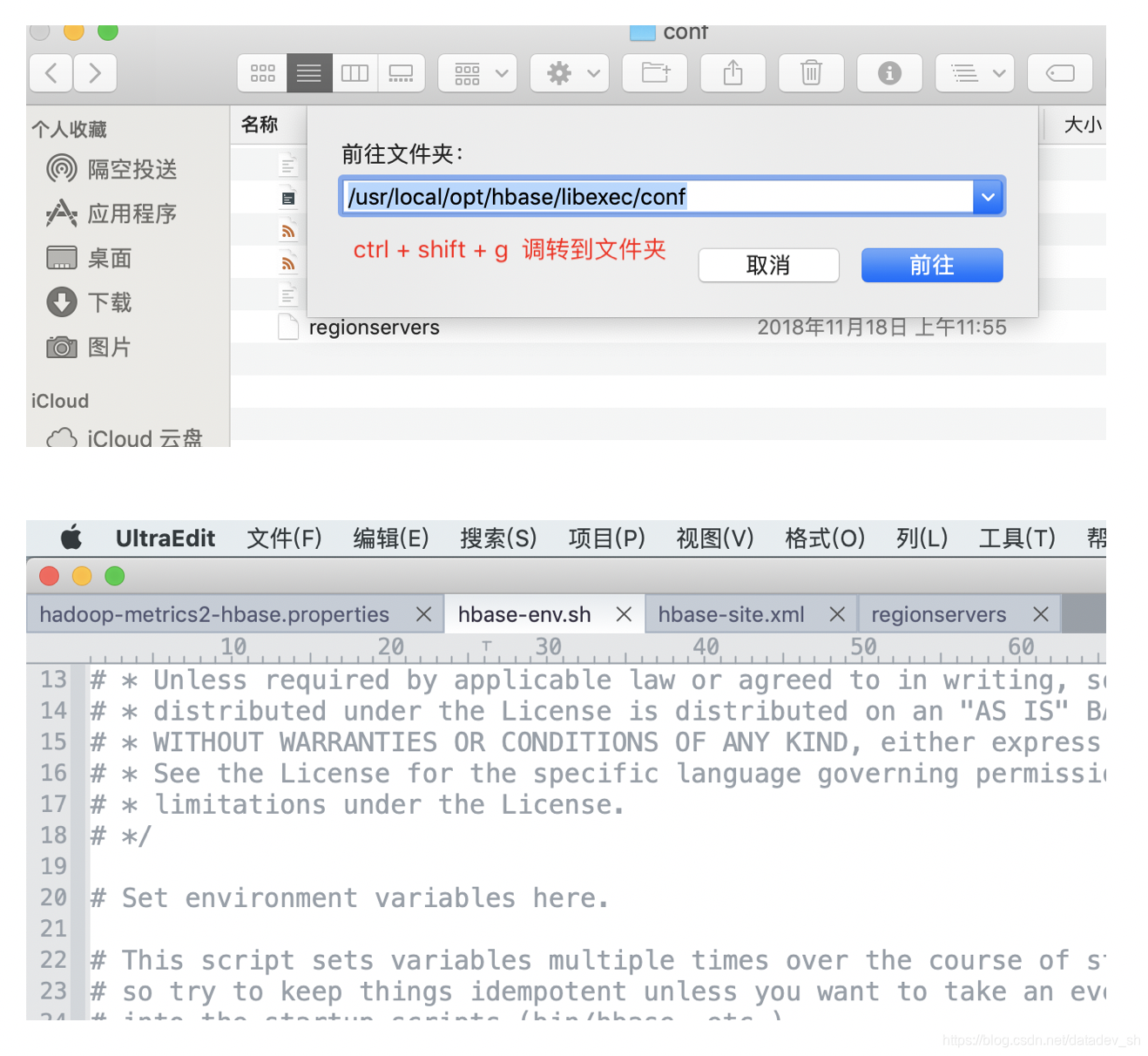Switch to hbase-site.xml tab
Viewport: 1148px width, 1056px height.
(x=731, y=614)
